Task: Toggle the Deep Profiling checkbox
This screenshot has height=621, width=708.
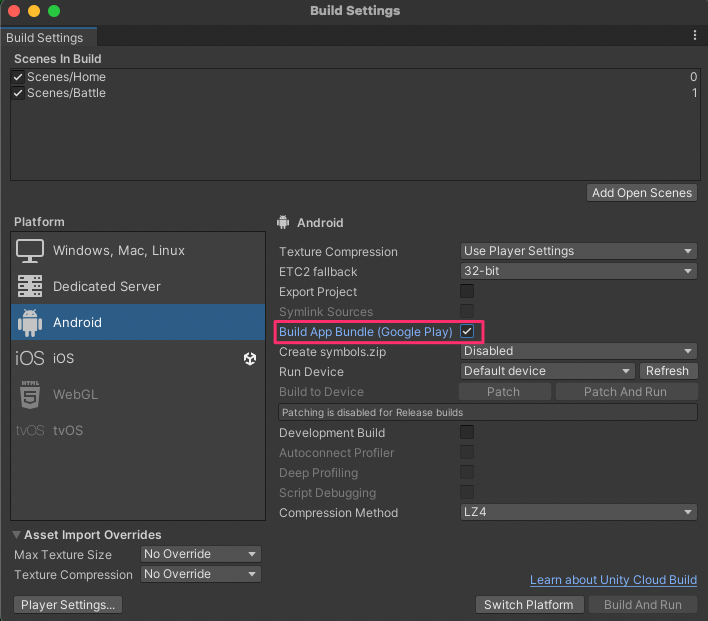Action: (x=467, y=472)
